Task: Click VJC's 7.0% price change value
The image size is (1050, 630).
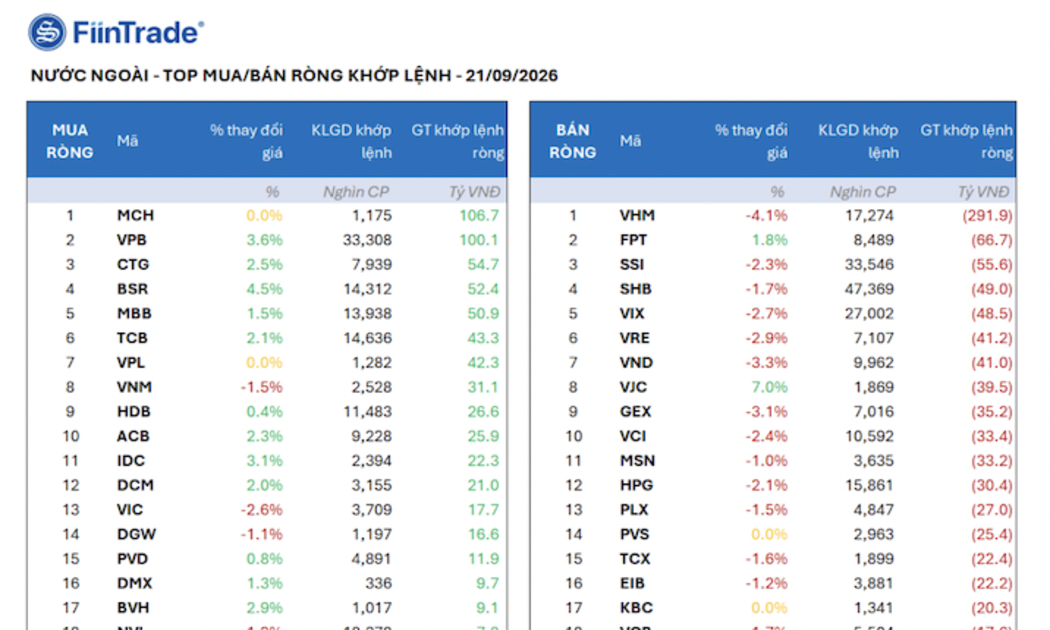Action: click(769, 387)
